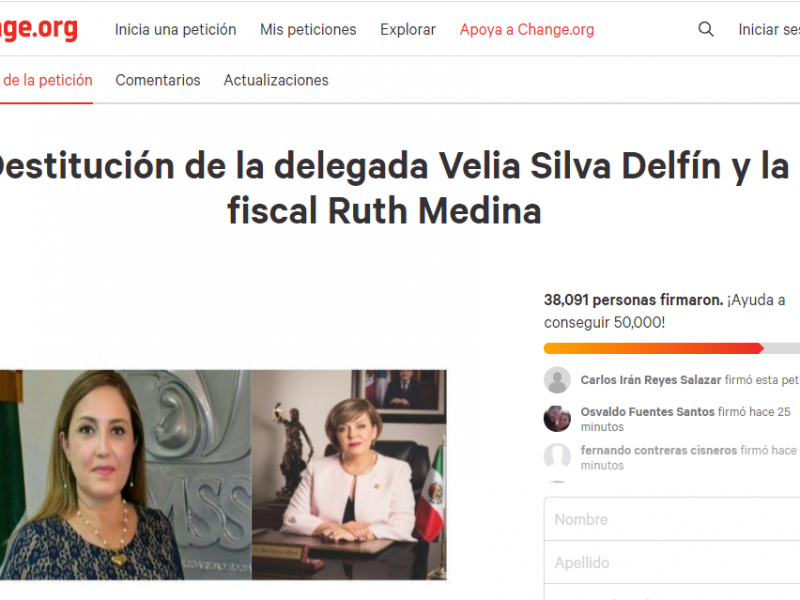Click 'Osvaldo Fuentes Santos' signer name
This screenshot has height=600, width=800.
[x=647, y=411]
